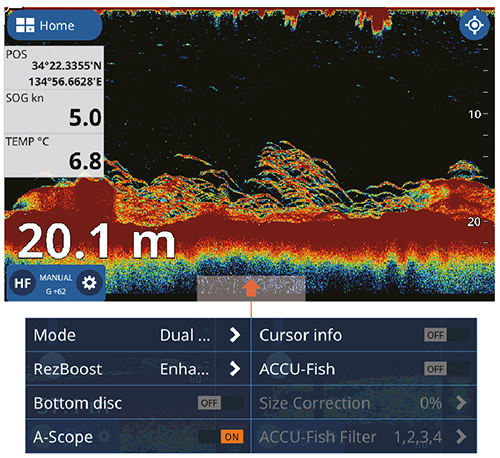This screenshot has width=500, height=458.
Task: Turn on the Cursor info switch
Action: click(x=446, y=335)
